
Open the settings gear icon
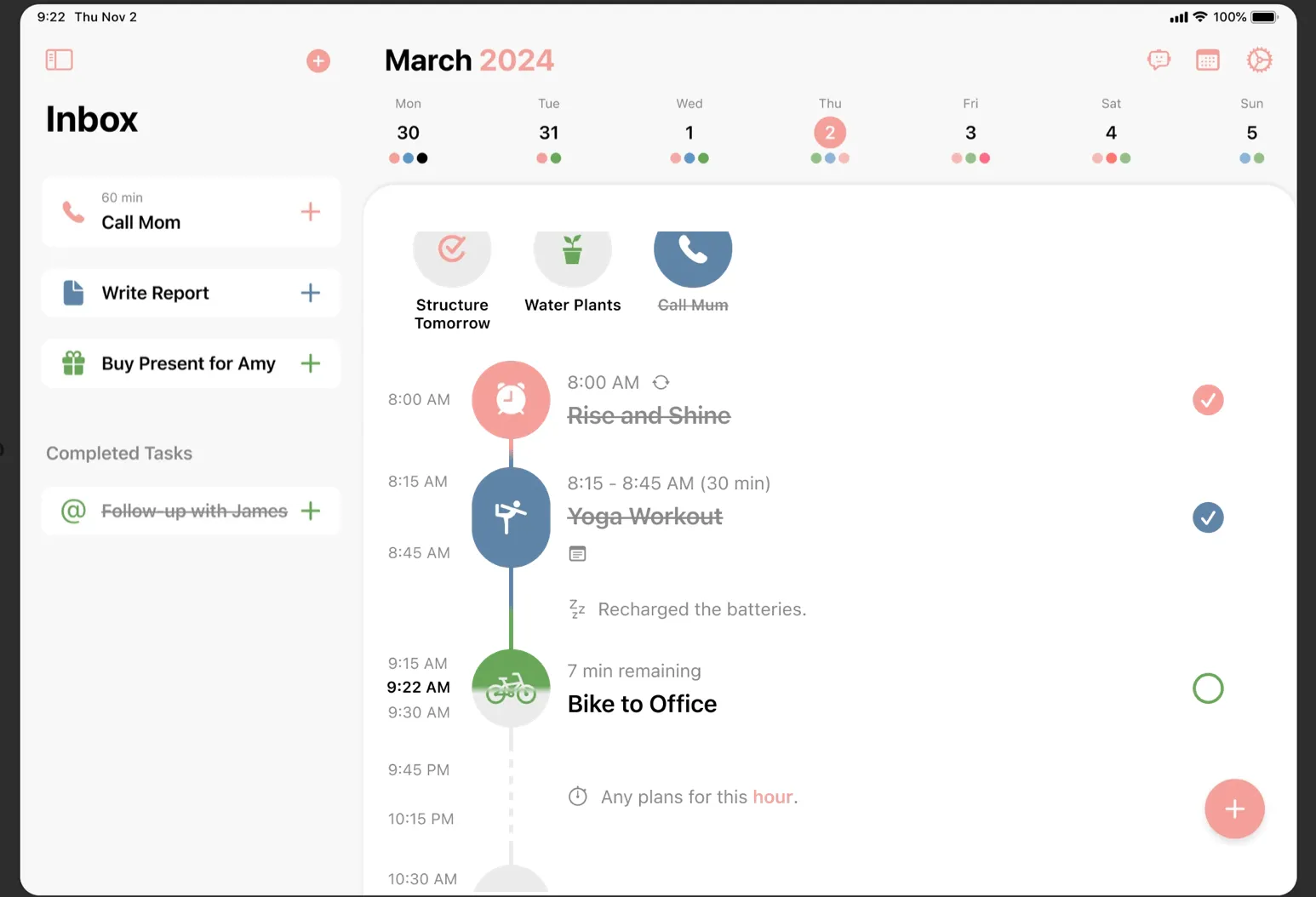point(1259,60)
